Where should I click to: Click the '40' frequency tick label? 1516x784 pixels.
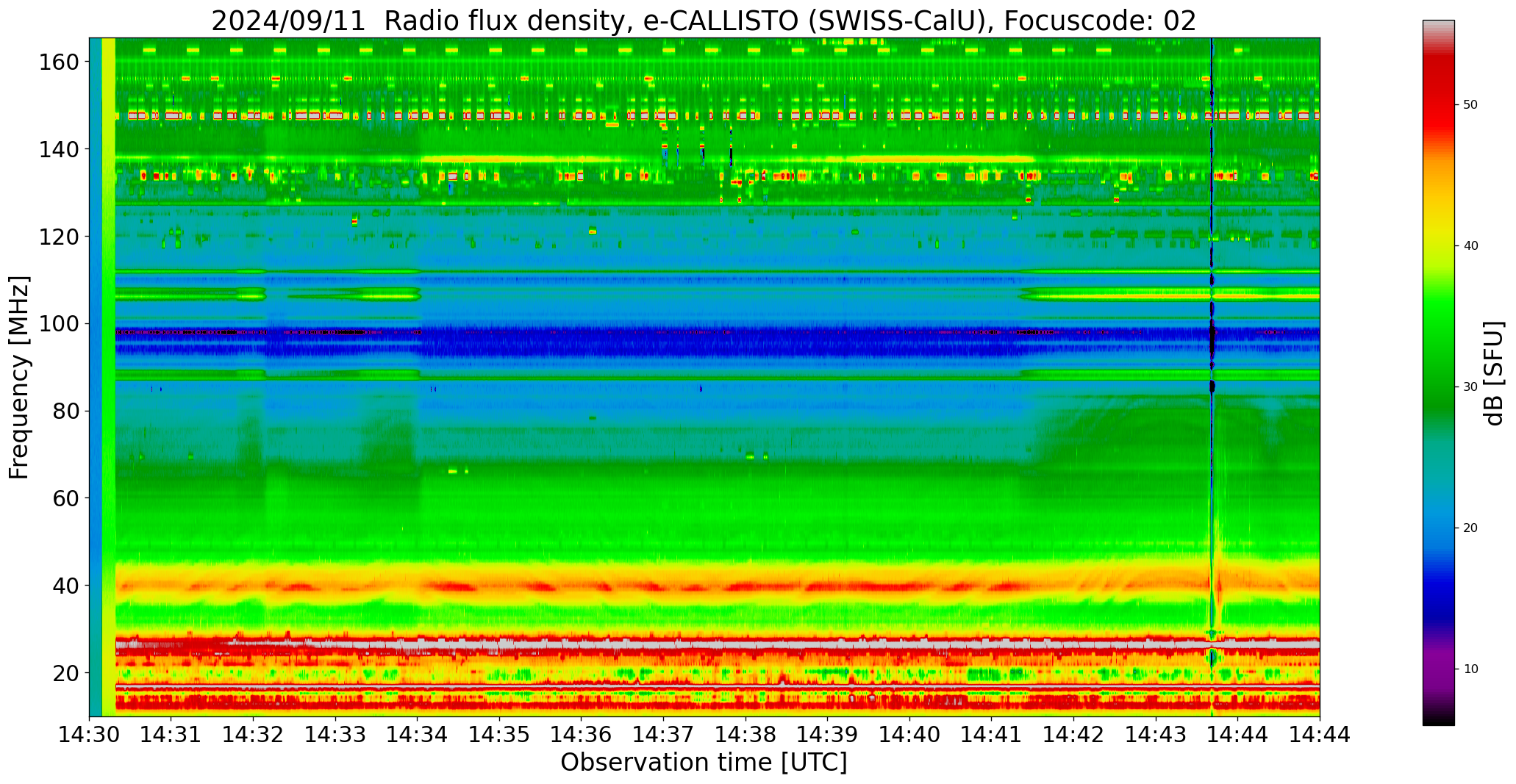(x=65, y=586)
